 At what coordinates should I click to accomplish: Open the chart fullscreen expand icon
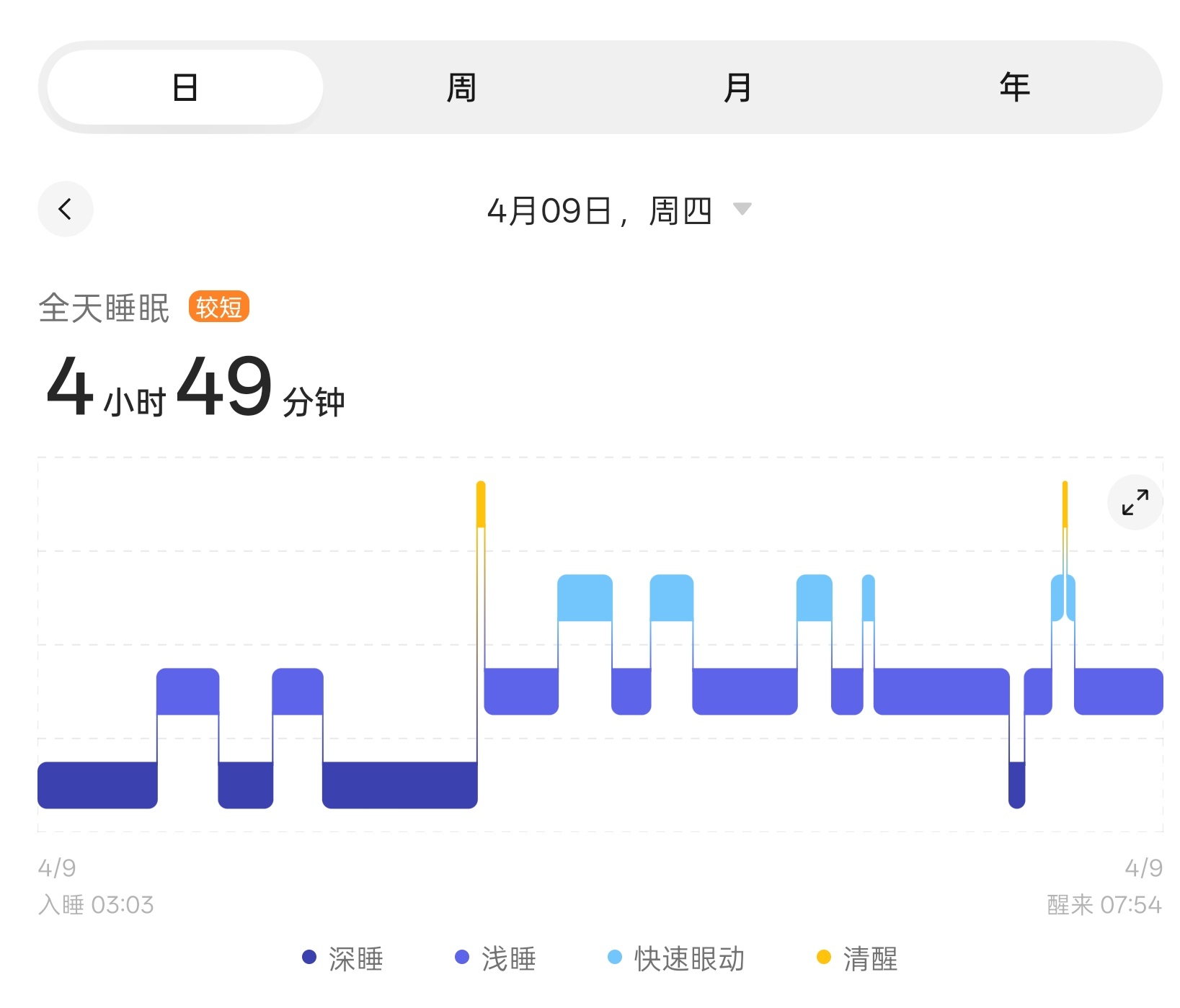(x=1135, y=502)
